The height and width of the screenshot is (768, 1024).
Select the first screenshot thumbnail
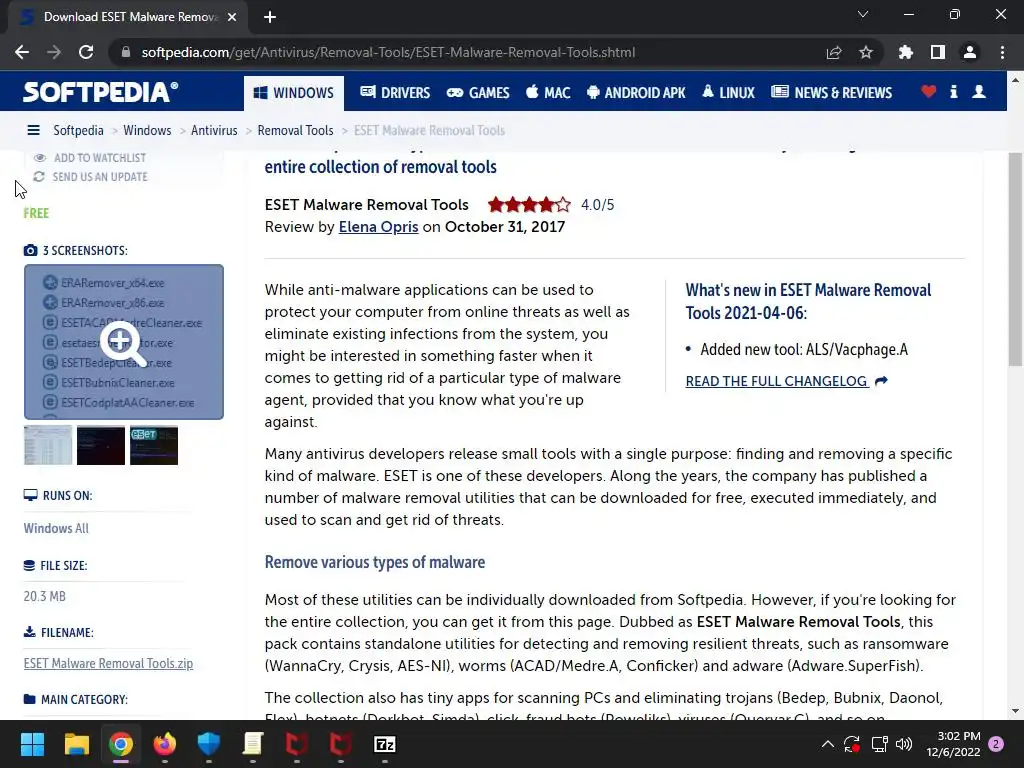[x=48, y=445]
